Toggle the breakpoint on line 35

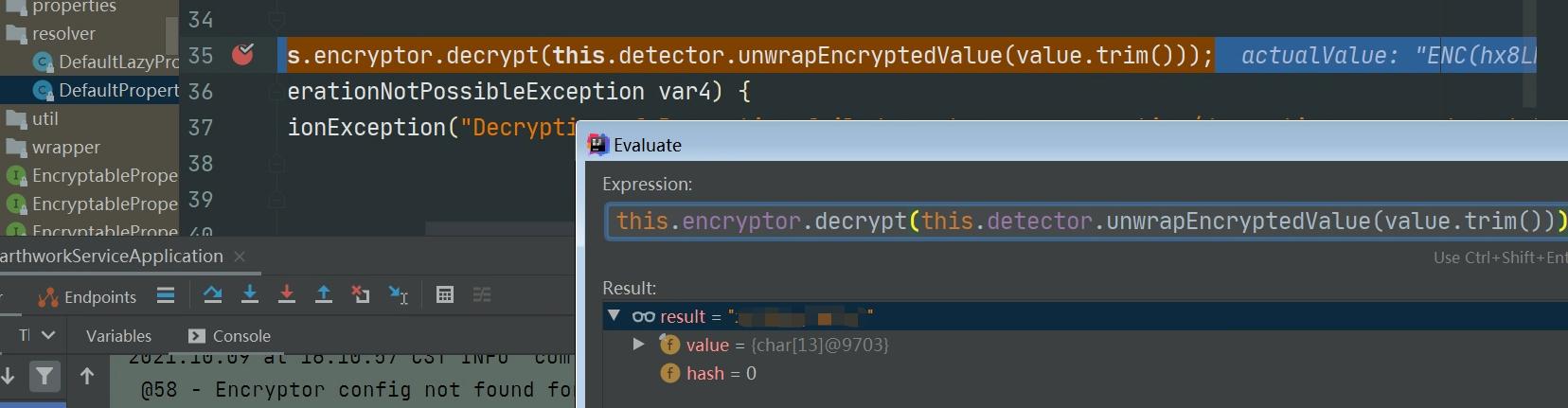point(243,55)
